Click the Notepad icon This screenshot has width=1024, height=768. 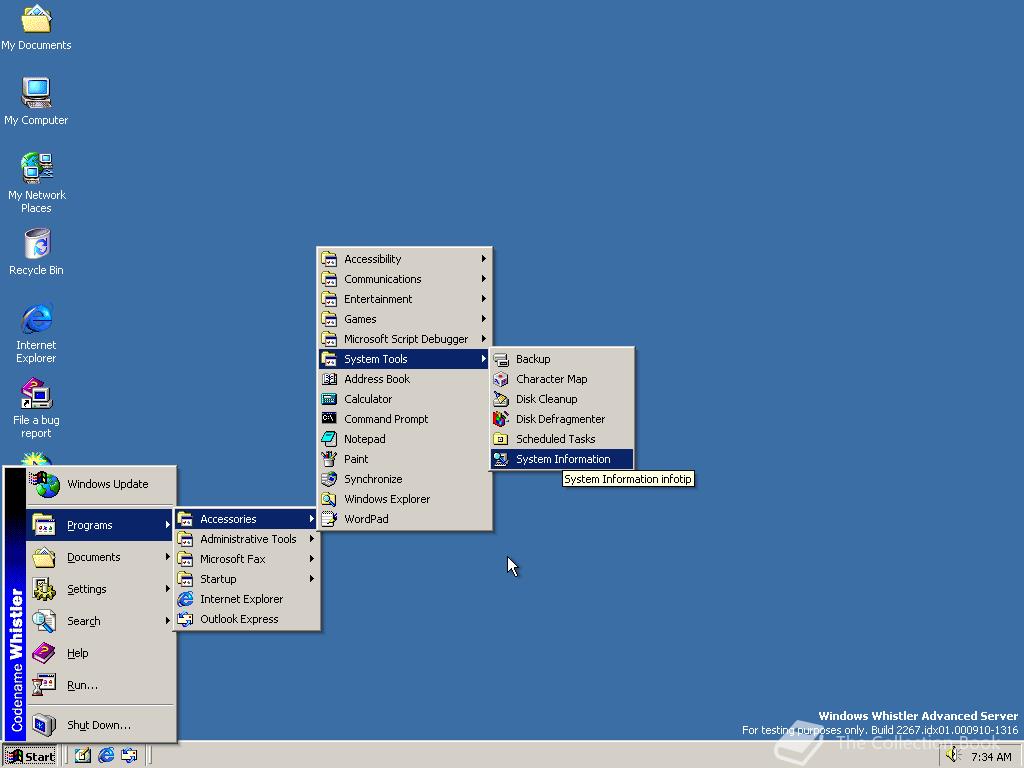click(329, 439)
